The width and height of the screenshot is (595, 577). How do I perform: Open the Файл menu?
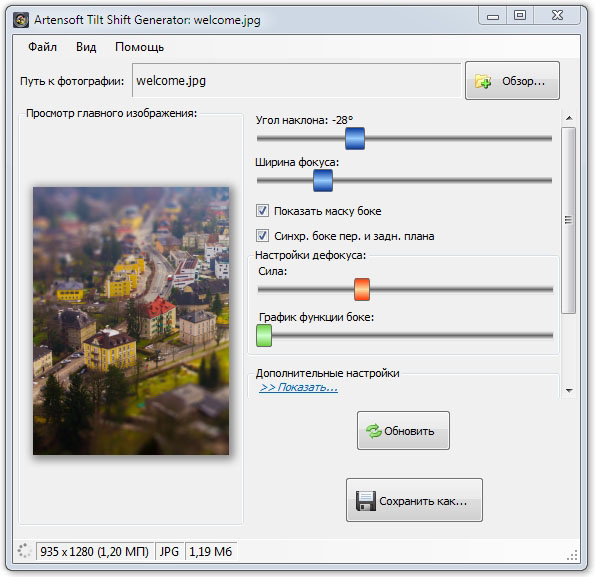42,47
